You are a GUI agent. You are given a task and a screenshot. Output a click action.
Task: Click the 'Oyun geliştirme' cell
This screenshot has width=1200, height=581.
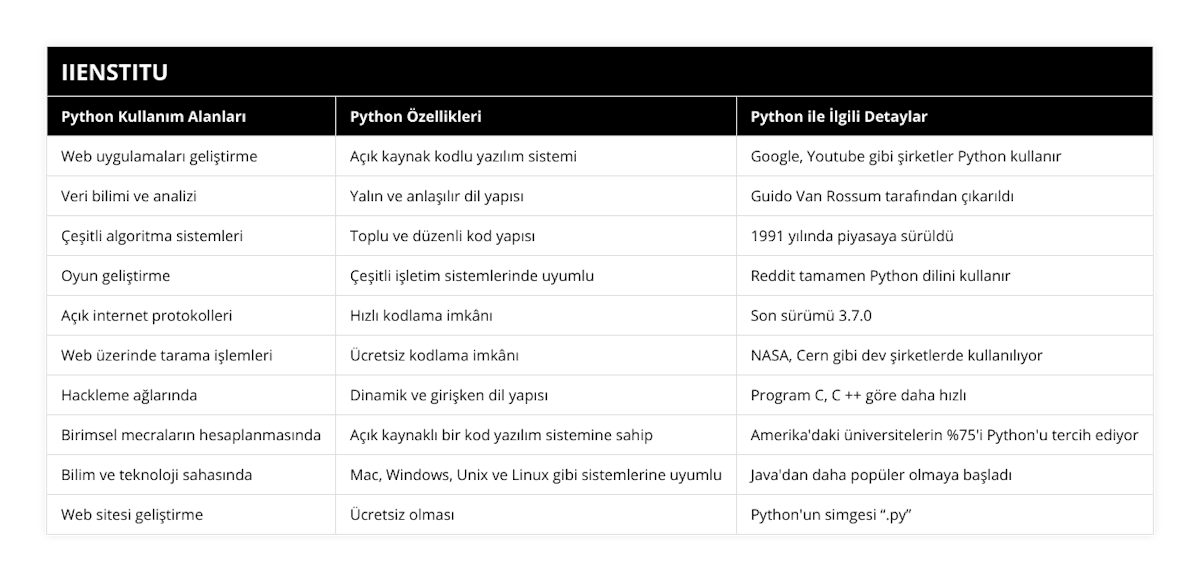(117, 276)
